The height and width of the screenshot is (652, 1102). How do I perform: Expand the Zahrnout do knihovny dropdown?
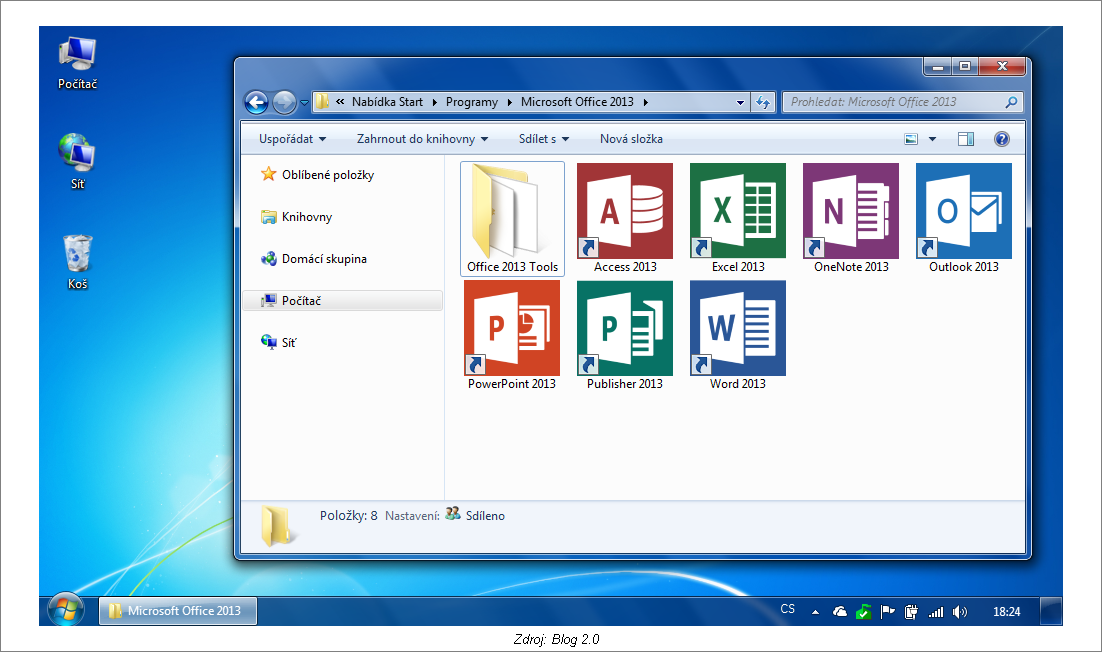(x=422, y=139)
